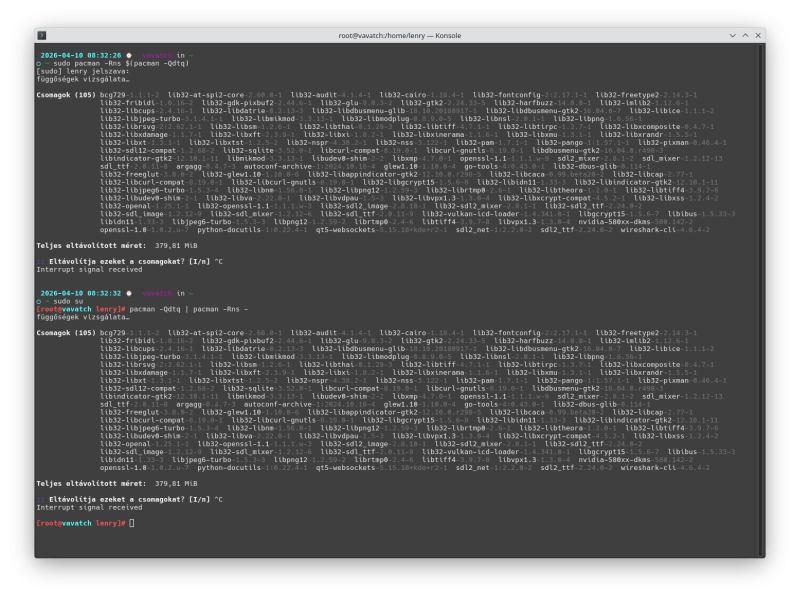The image size is (800, 599).
Task: Click 'Interrupt signal received' above the 08:32:32 timestamp
Action: [x=89, y=269]
